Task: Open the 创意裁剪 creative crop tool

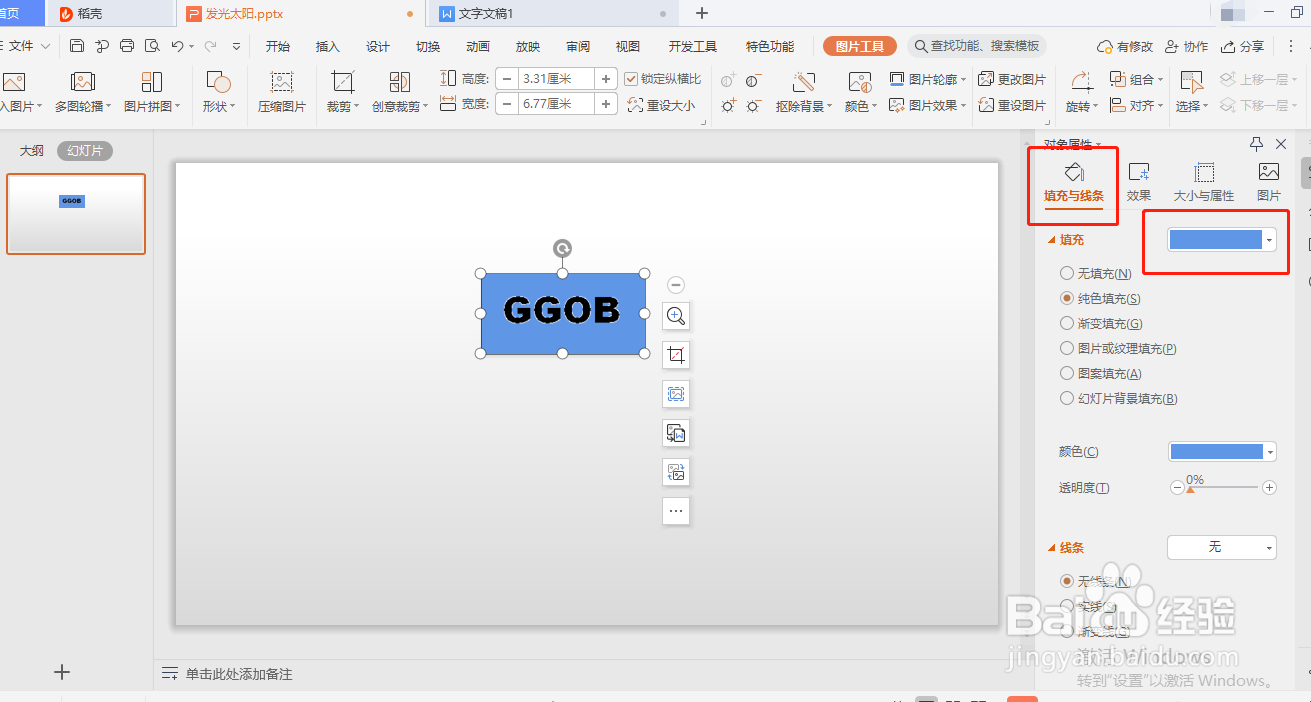Action: [x=400, y=92]
